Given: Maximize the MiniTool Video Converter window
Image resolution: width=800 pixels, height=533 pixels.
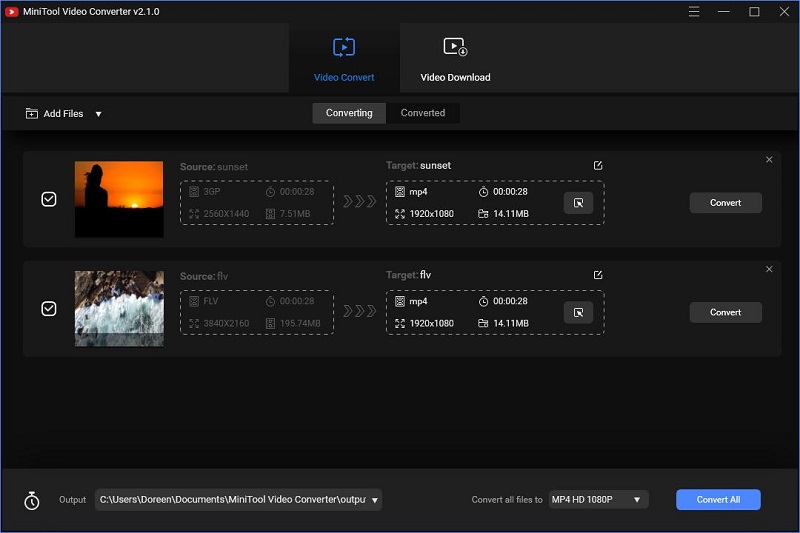Looking at the screenshot, I should point(754,11).
